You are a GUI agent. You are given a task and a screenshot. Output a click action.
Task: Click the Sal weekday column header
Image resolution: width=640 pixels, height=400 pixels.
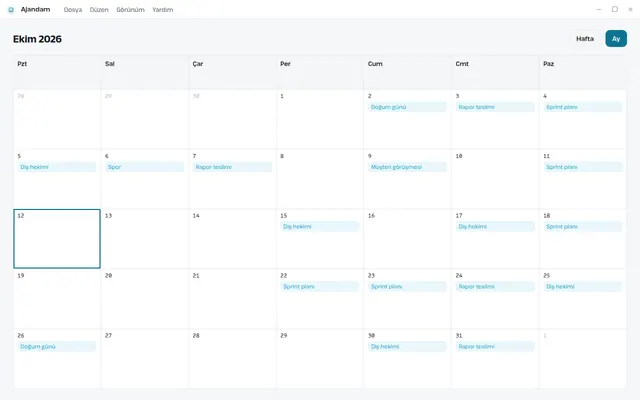pos(144,72)
